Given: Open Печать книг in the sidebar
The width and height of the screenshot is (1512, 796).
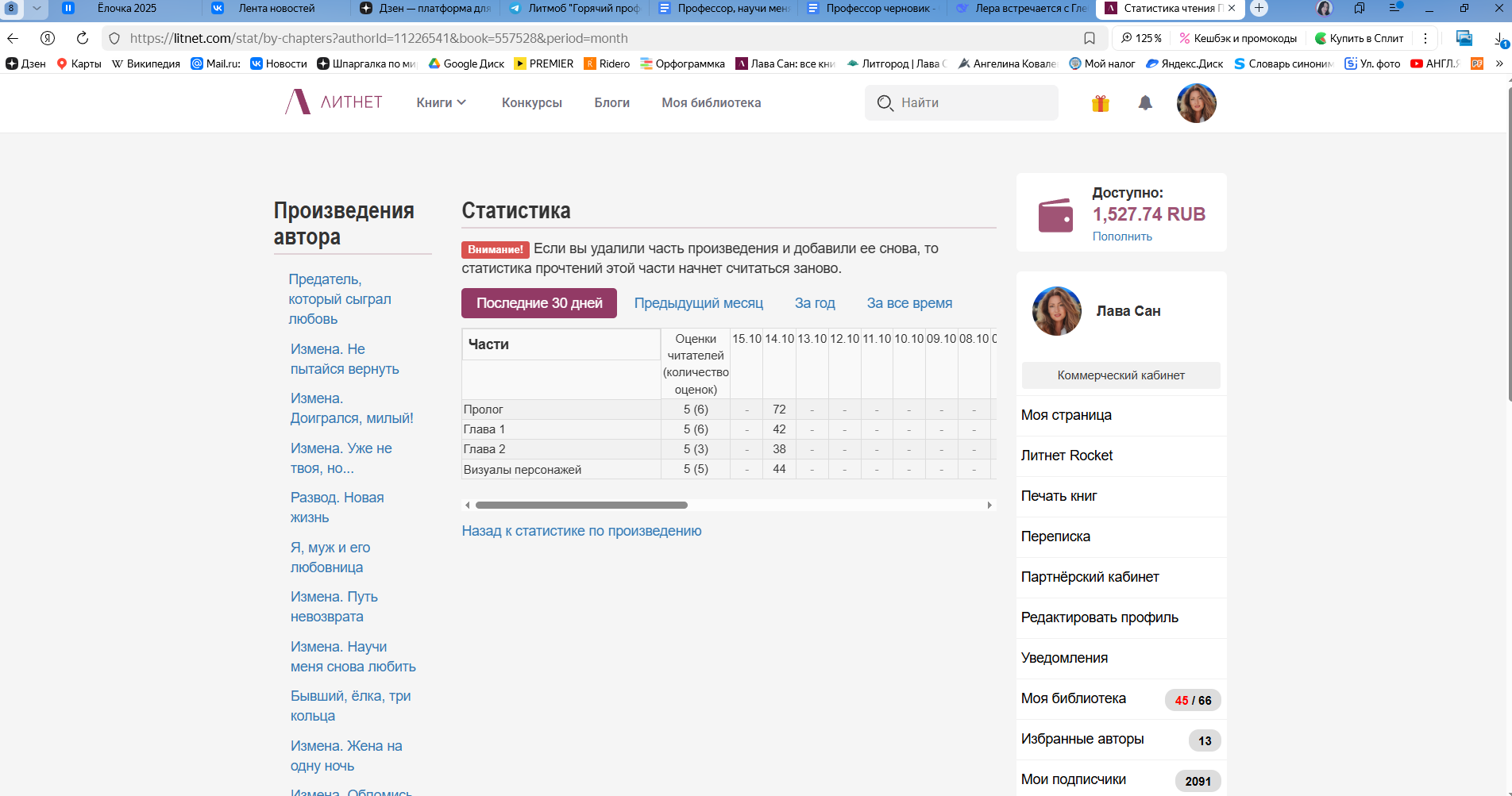Looking at the screenshot, I should coord(1121,496).
